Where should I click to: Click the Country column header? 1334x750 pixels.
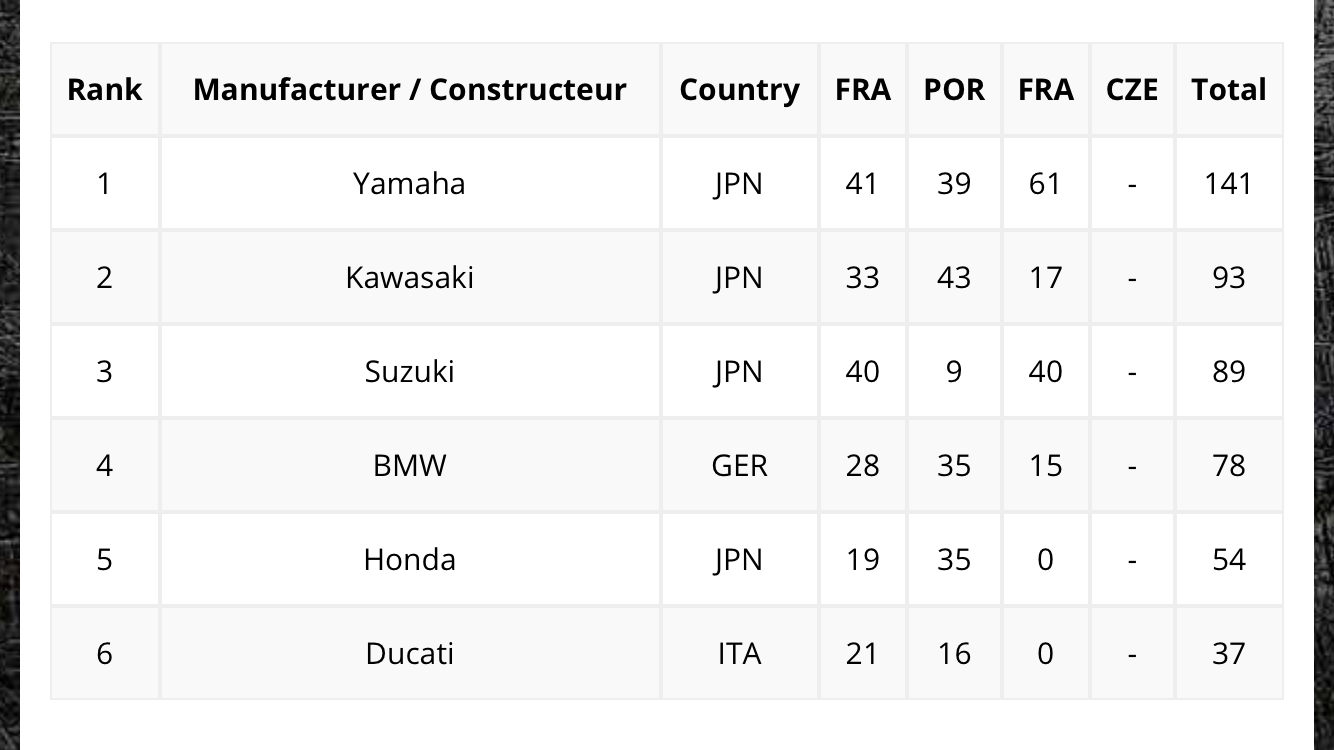pyautogui.click(x=739, y=90)
